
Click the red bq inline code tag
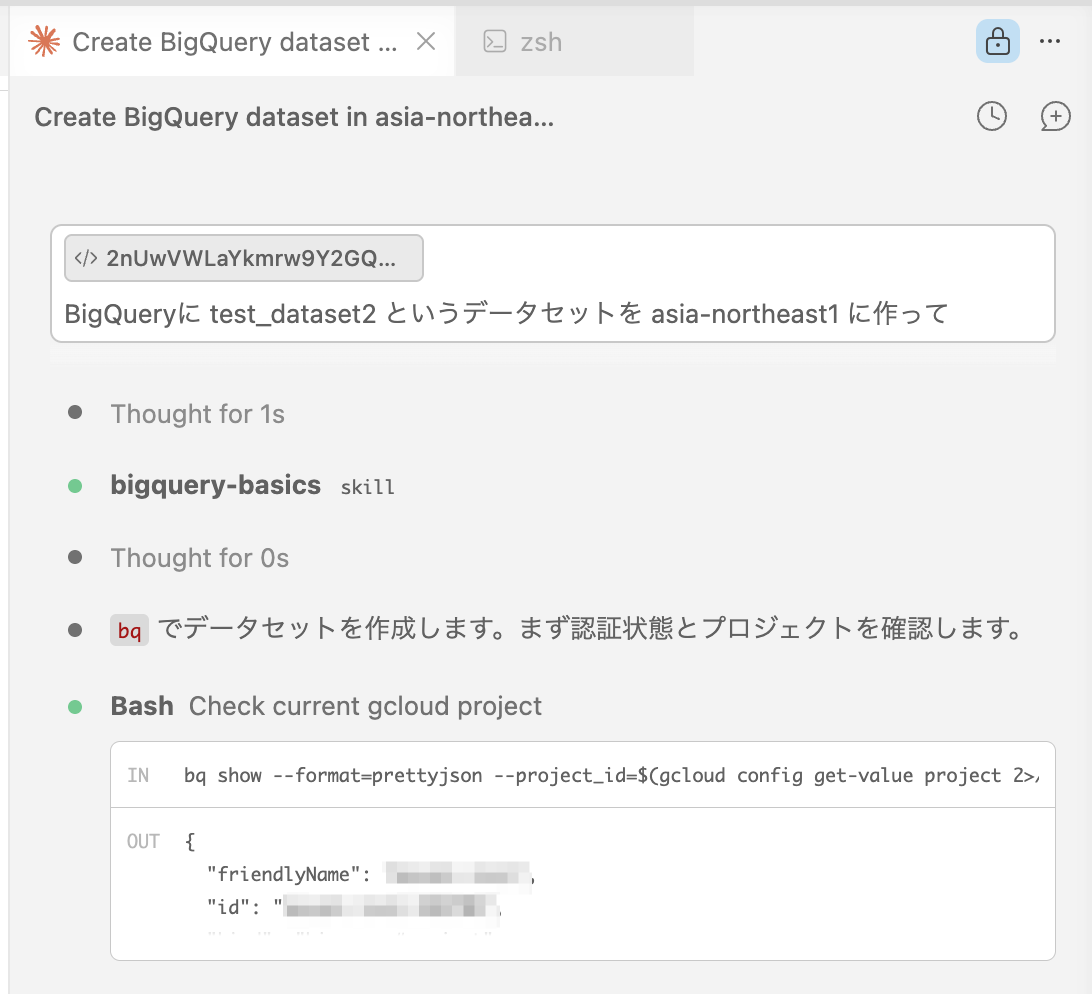point(130,630)
